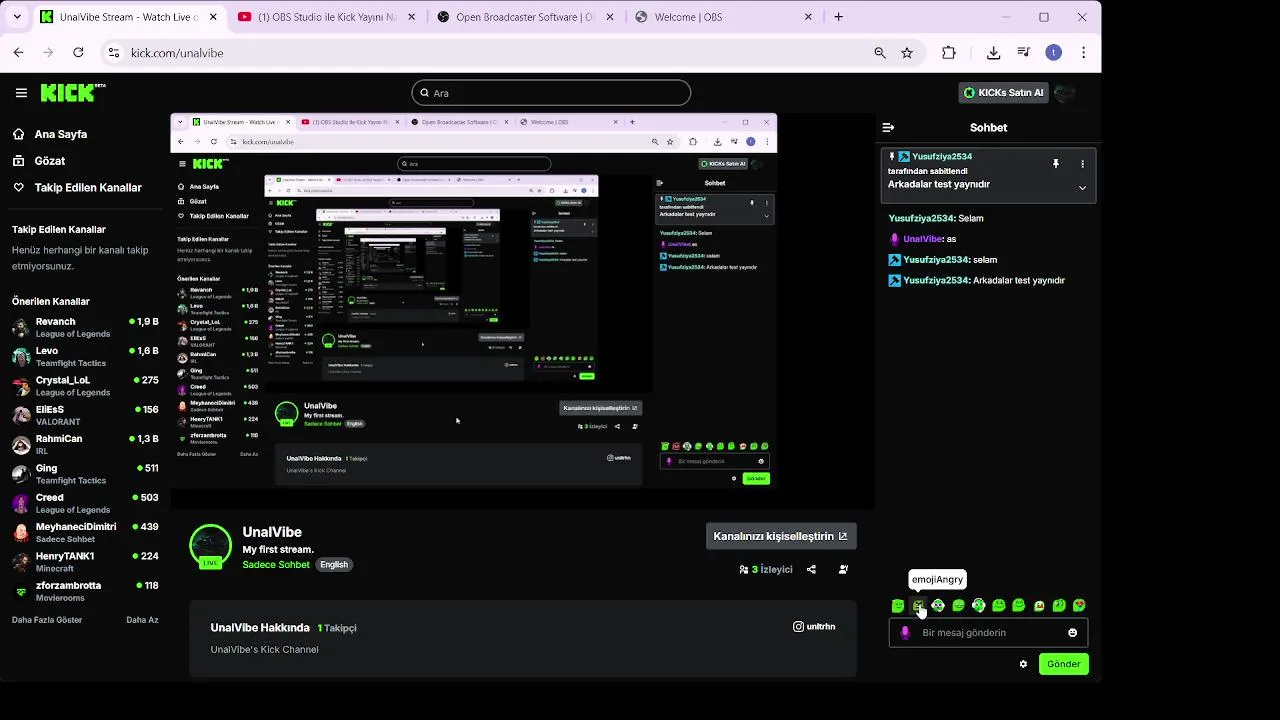Click the zoom magnifier icon in address bar
The width and height of the screenshot is (1280, 720).
pyautogui.click(x=880, y=53)
